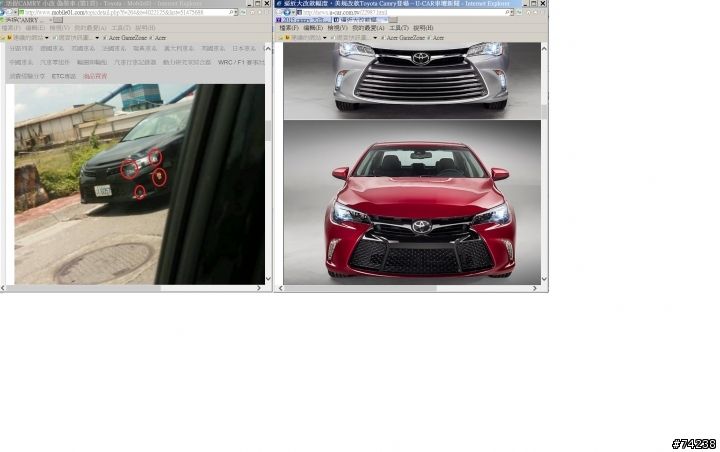Expand 建議的網站 dropdown in U-CAR window
This screenshot has height=452, width=720.
coord(325,38)
